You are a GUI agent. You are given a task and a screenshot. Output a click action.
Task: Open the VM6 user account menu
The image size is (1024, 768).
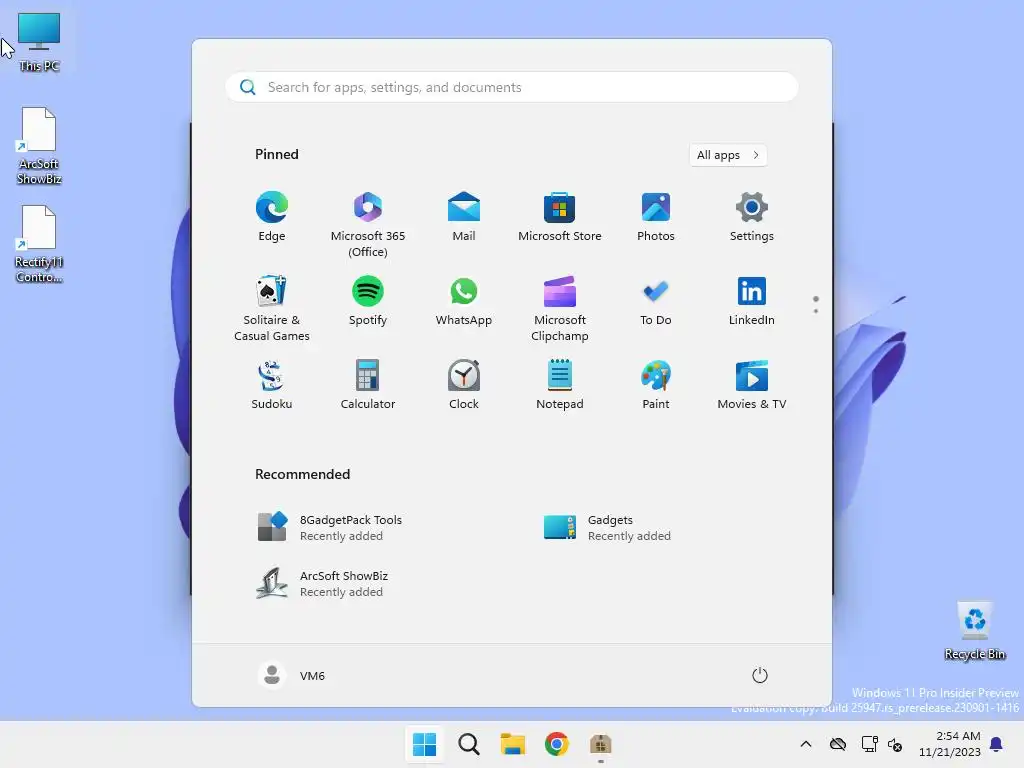pos(291,675)
